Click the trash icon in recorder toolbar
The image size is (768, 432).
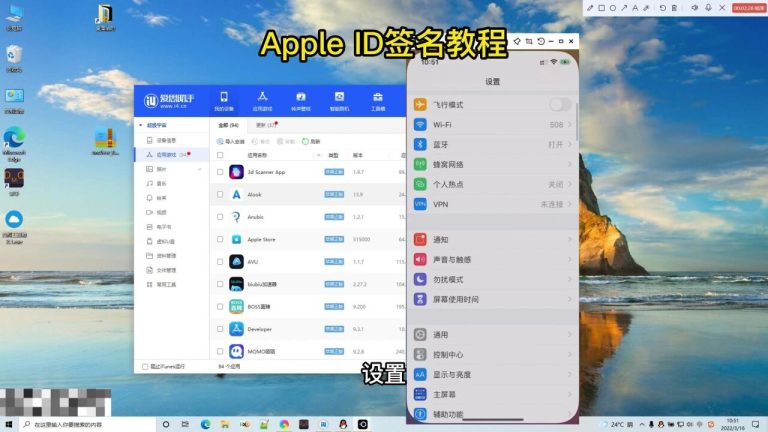674,8
